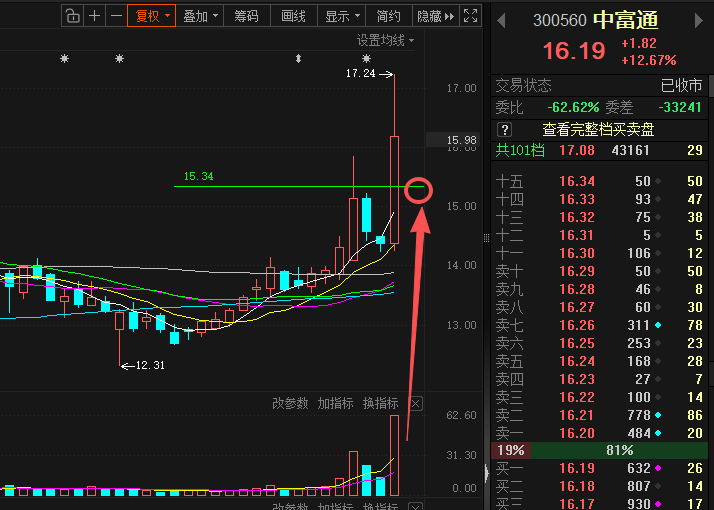
Task: Click the lock icon in chart toolbar
Action: point(72,16)
